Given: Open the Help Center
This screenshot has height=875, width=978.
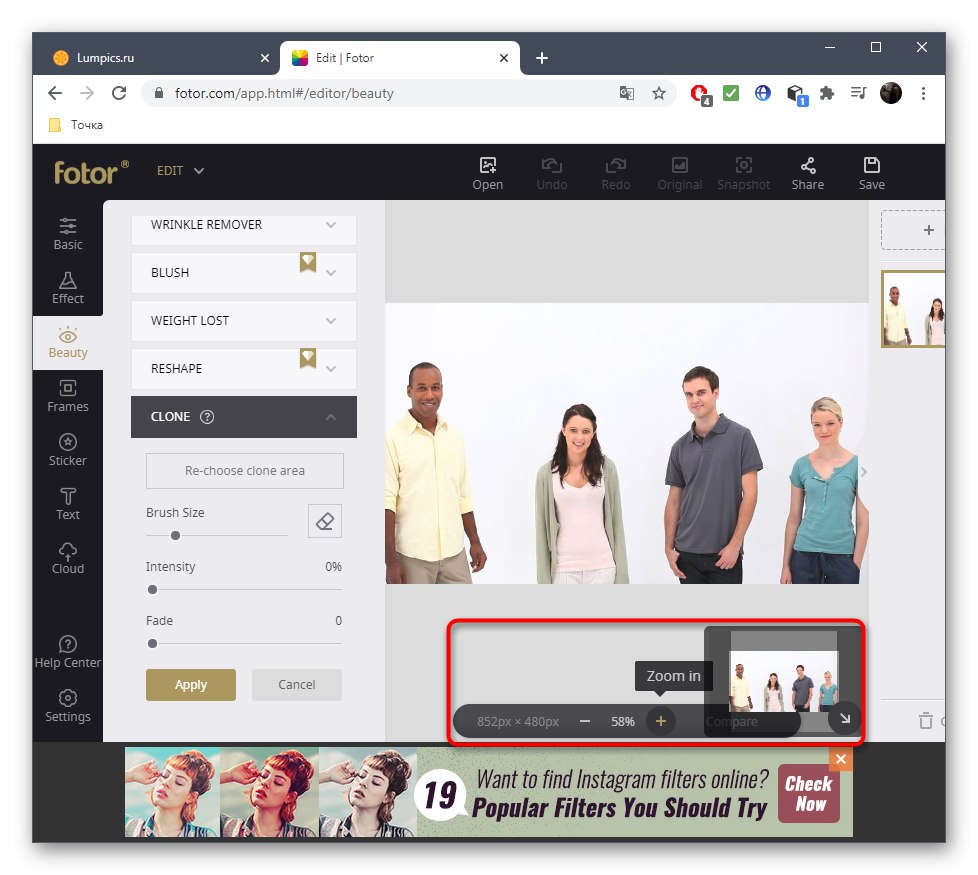Looking at the screenshot, I should point(67,652).
